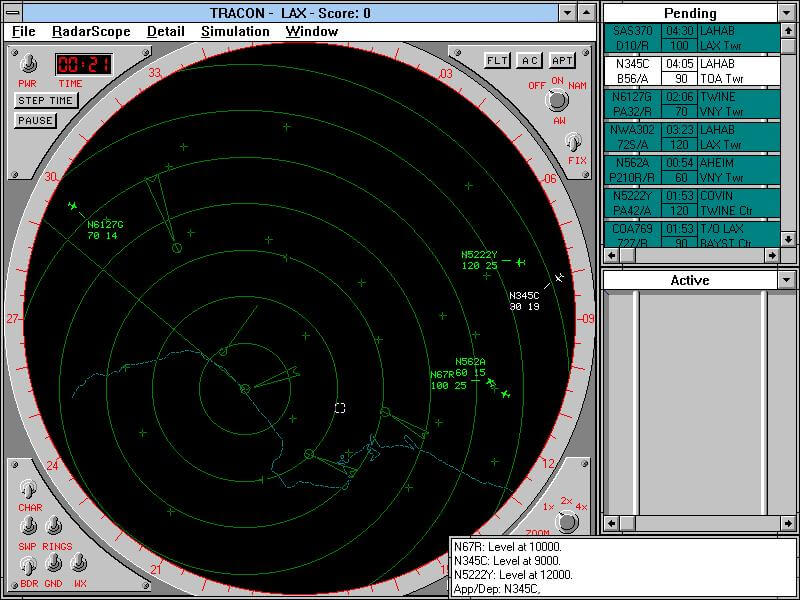800x600 pixels.
Task: Flip the PWR power toggle switch
Action: (x=29, y=63)
